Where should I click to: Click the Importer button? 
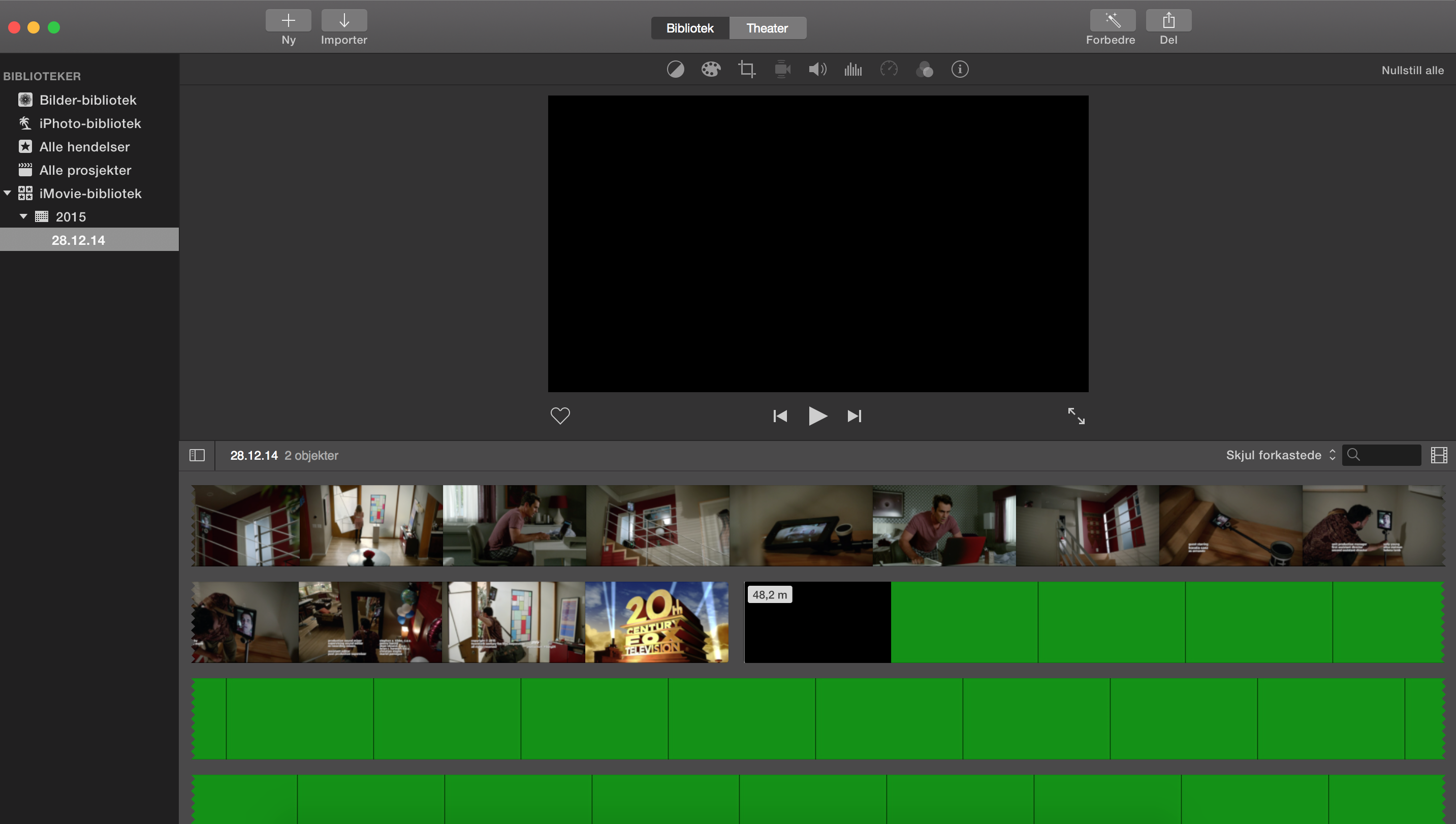pyautogui.click(x=344, y=21)
